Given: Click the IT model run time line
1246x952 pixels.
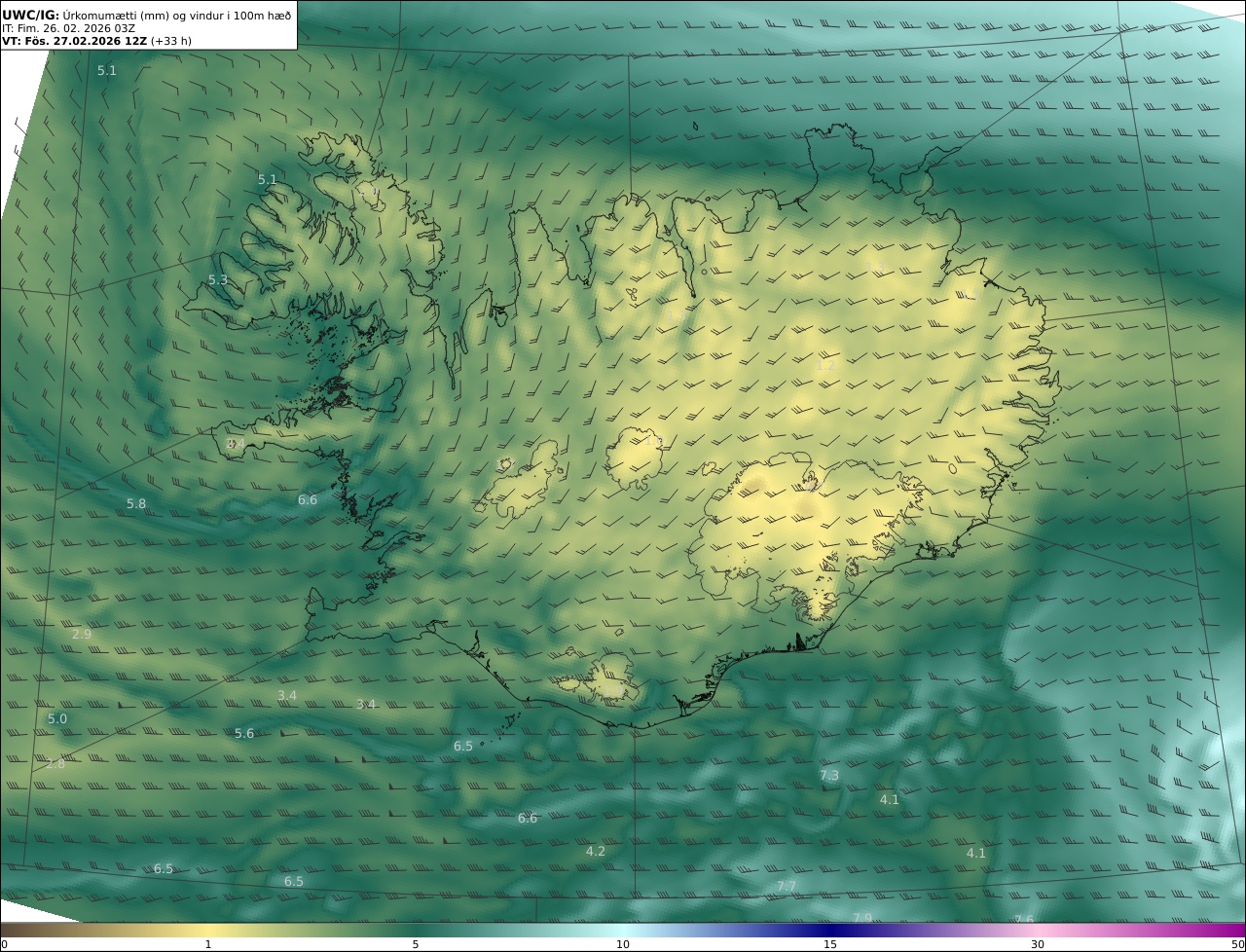Looking at the screenshot, I should coord(68,28).
